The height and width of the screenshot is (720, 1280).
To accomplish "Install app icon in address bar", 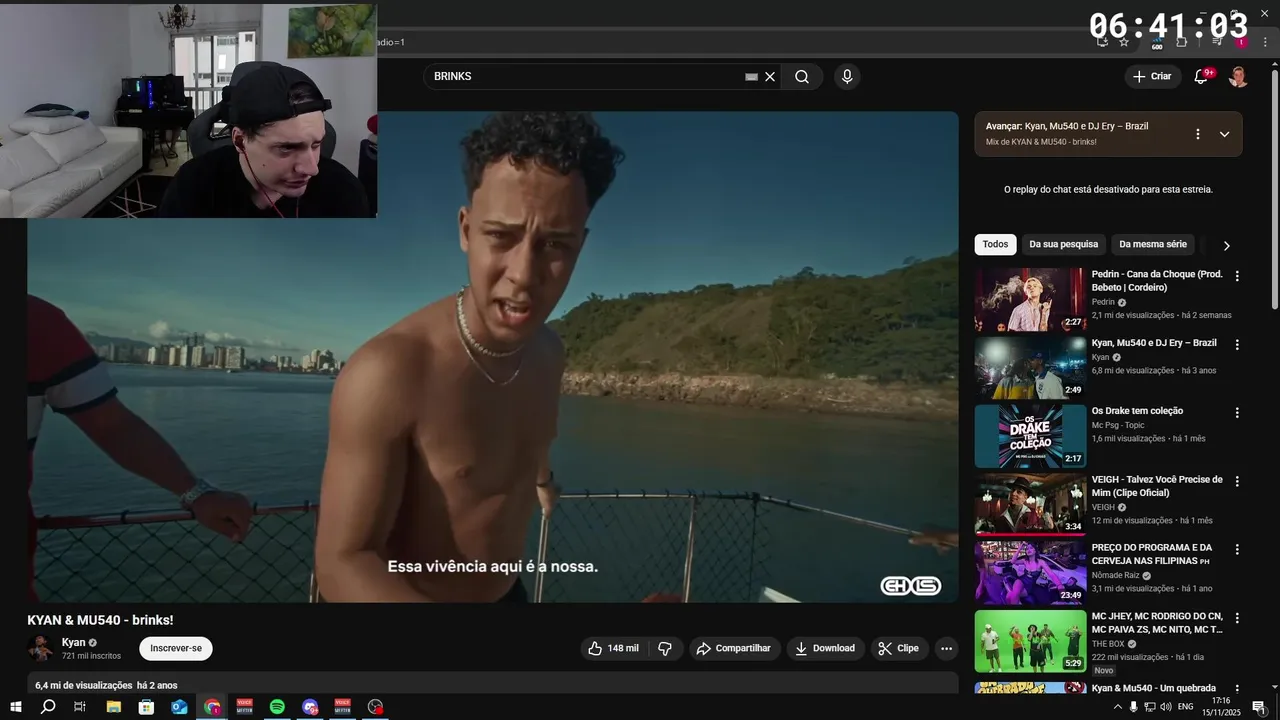I will click(1102, 42).
